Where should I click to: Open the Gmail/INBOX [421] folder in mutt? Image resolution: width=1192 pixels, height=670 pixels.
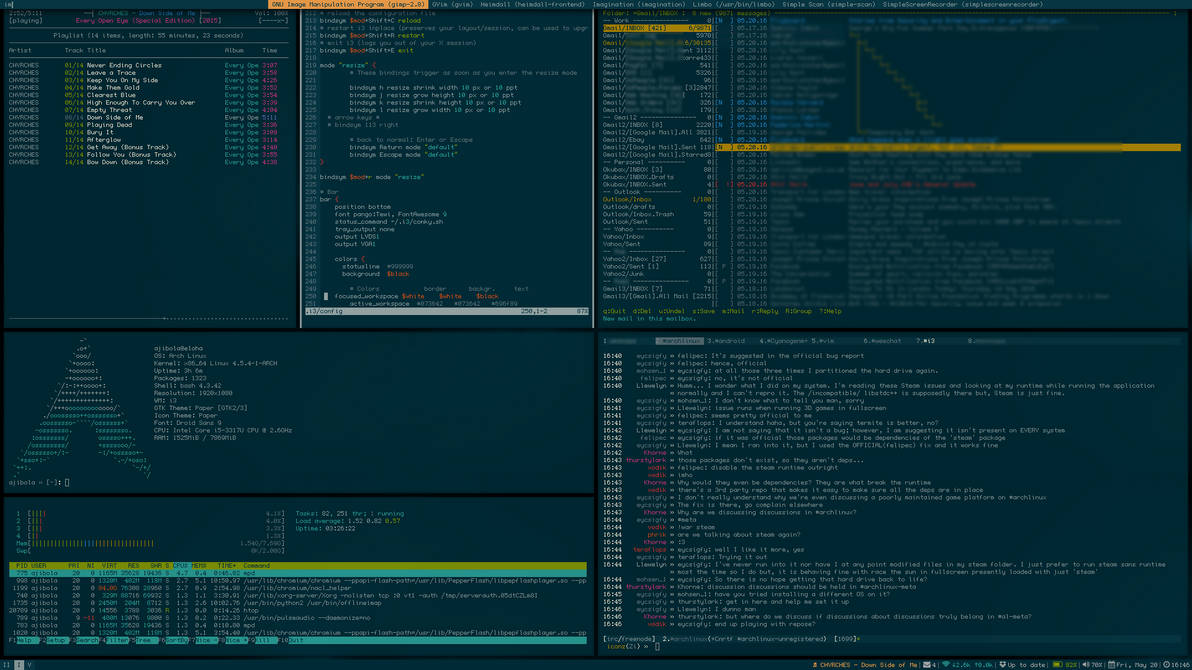pyautogui.click(x=658, y=28)
